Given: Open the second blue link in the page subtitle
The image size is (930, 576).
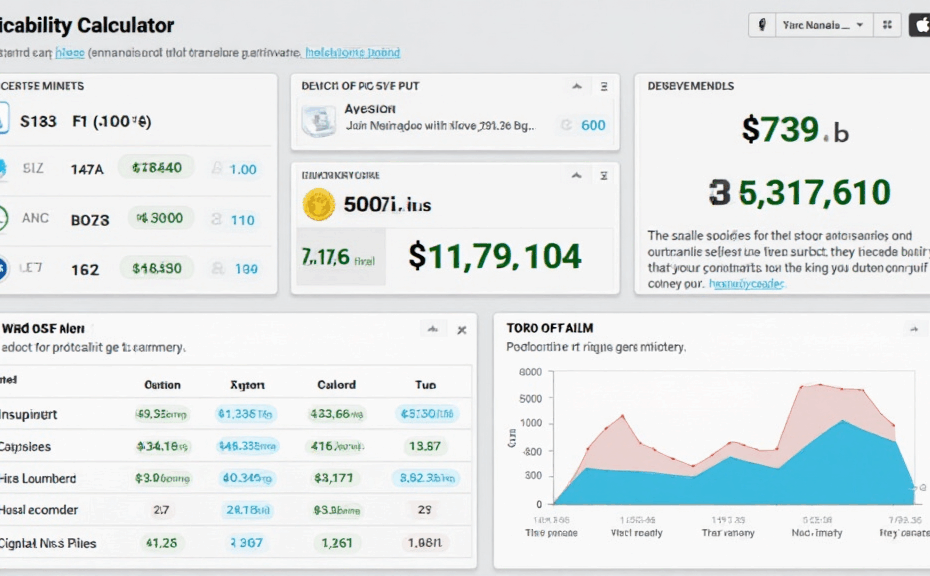Looking at the screenshot, I should 352,52.
